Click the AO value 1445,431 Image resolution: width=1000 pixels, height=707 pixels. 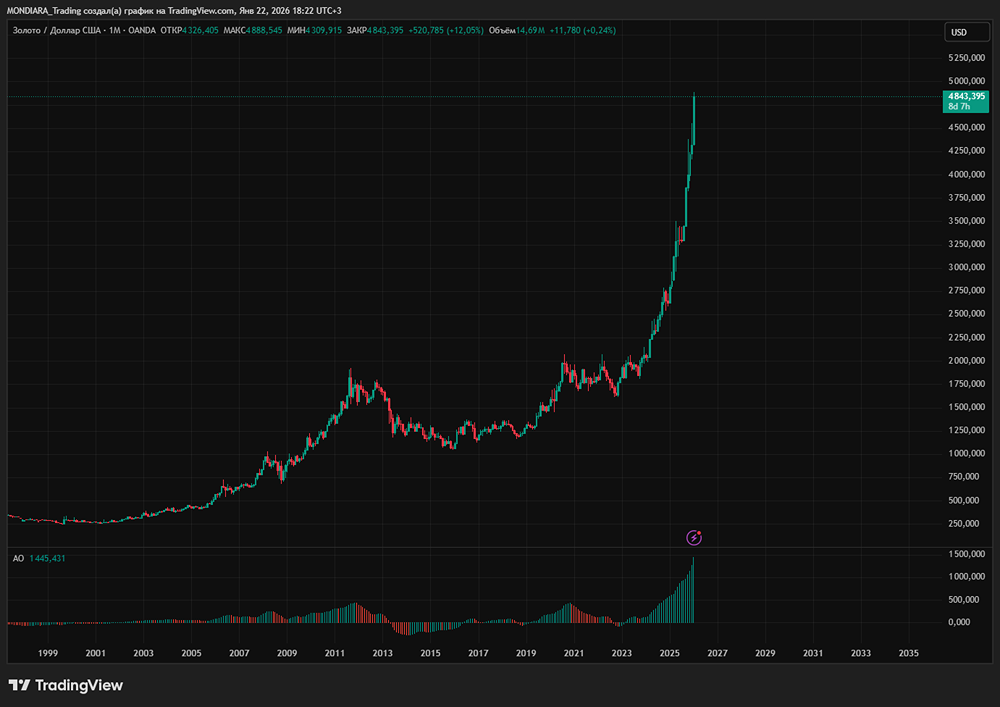[x=47, y=558]
